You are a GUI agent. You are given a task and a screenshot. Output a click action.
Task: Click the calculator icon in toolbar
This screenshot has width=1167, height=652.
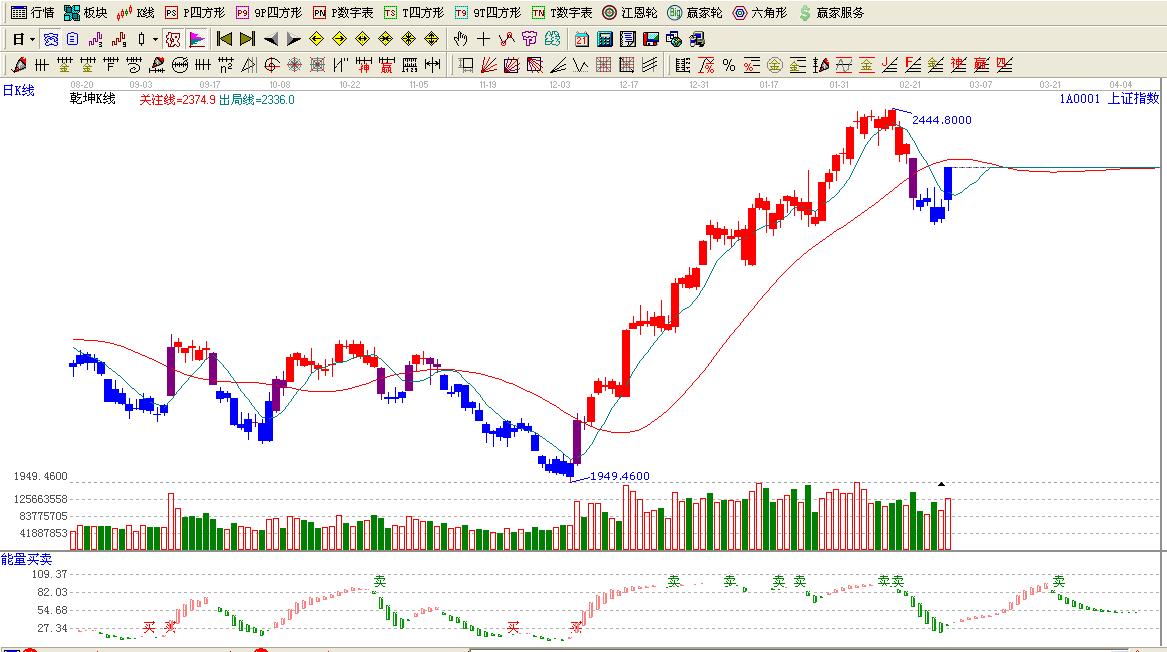[605, 39]
